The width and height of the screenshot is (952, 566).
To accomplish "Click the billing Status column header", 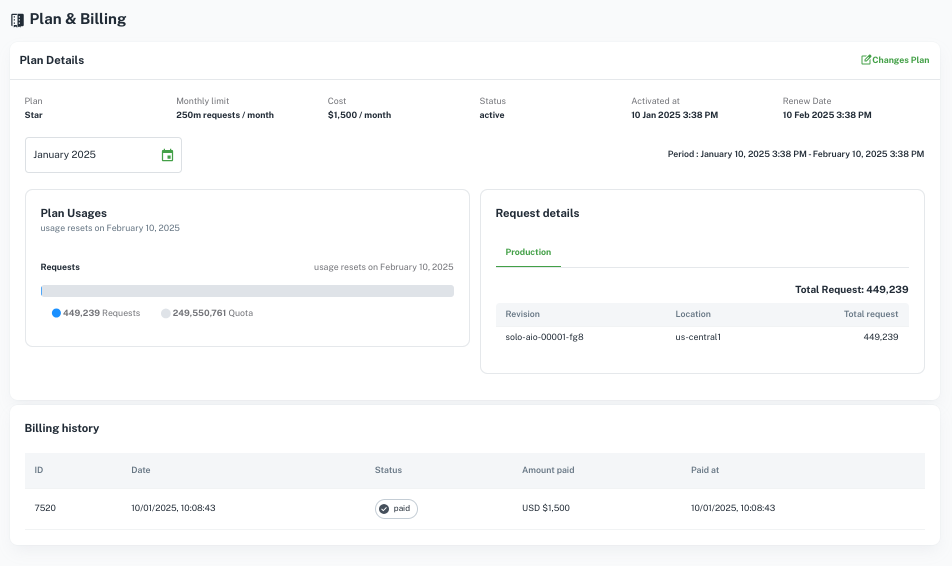I will pyautogui.click(x=388, y=470).
